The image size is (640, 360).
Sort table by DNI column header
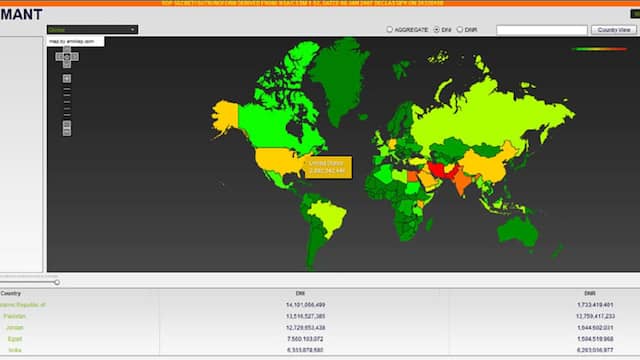[300, 293]
